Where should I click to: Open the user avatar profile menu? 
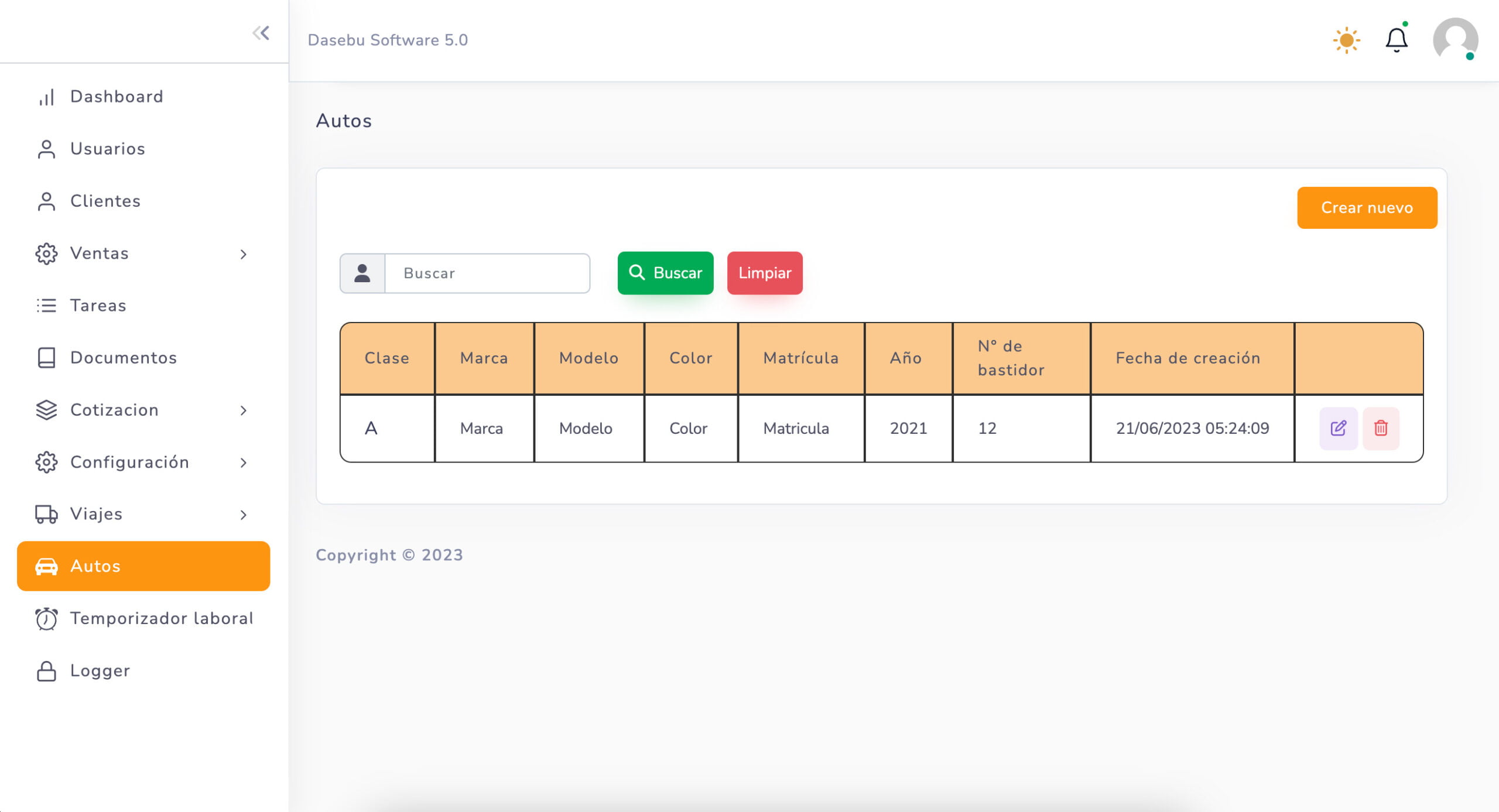coord(1456,40)
